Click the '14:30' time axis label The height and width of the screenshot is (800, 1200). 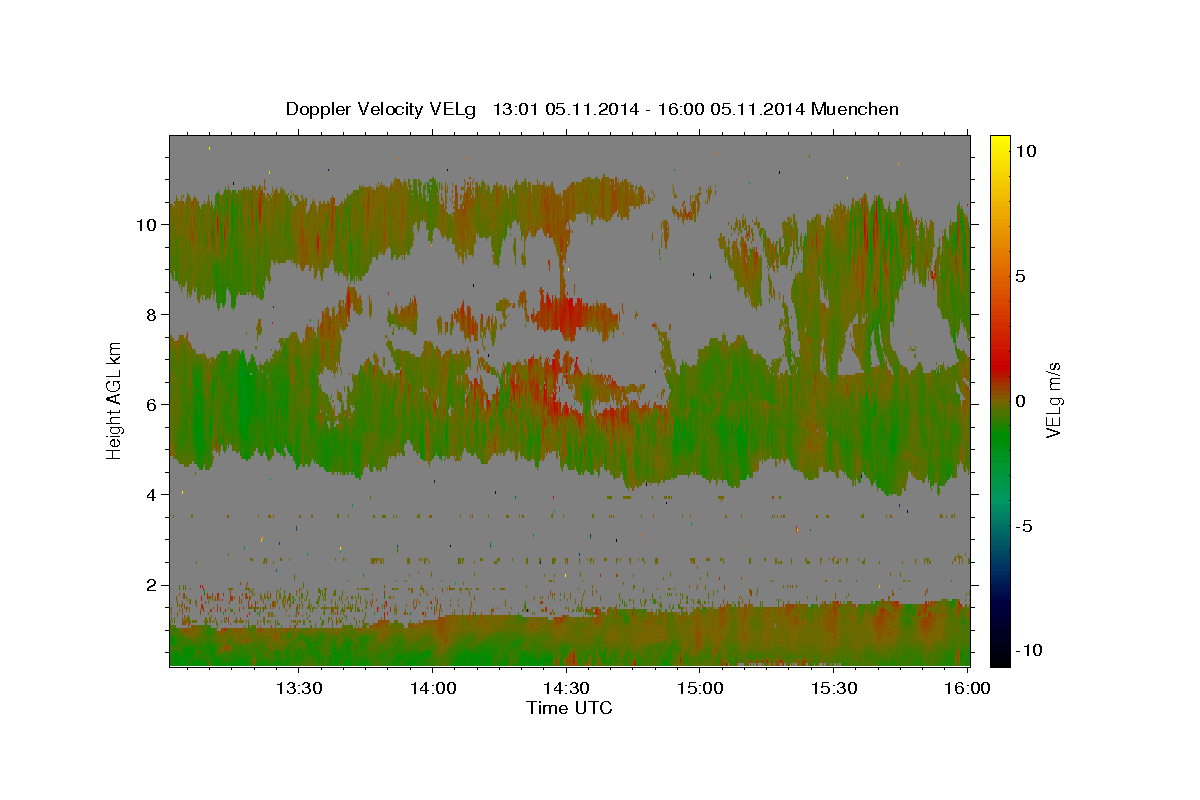point(566,688)
